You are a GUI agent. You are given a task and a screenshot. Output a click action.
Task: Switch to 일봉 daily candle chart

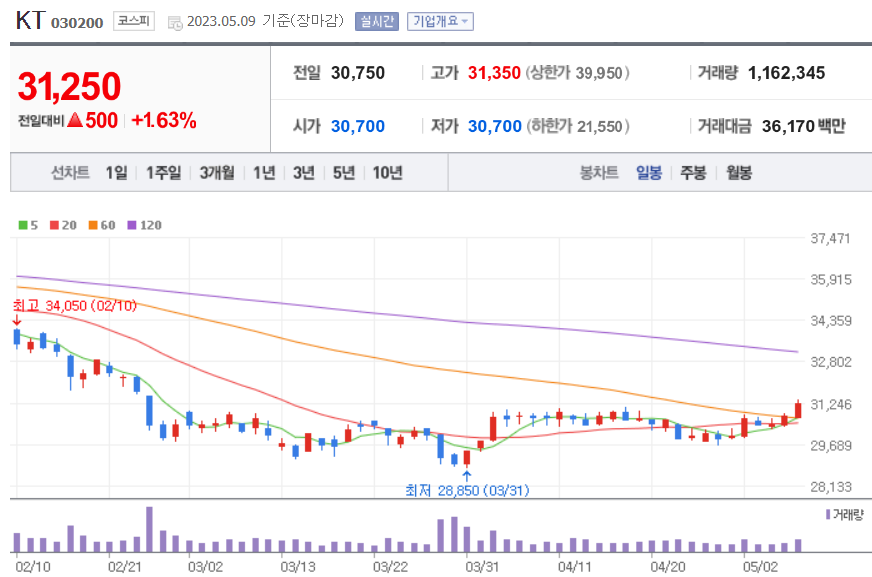click(649, 173)
